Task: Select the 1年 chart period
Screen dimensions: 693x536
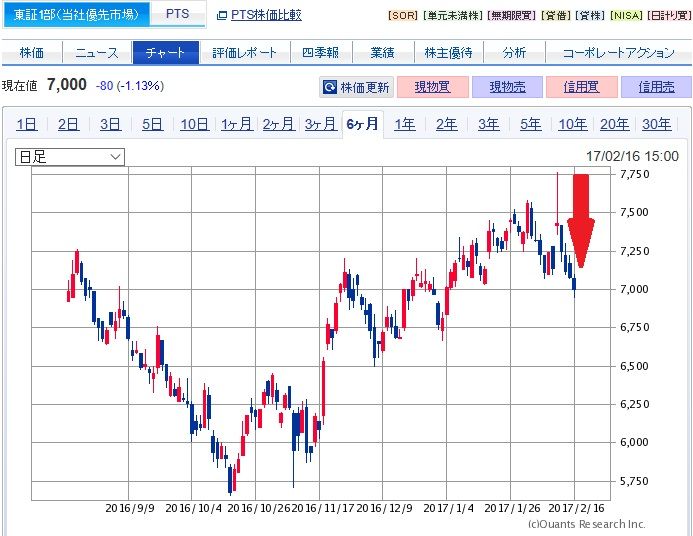Action: coord(405,124)
